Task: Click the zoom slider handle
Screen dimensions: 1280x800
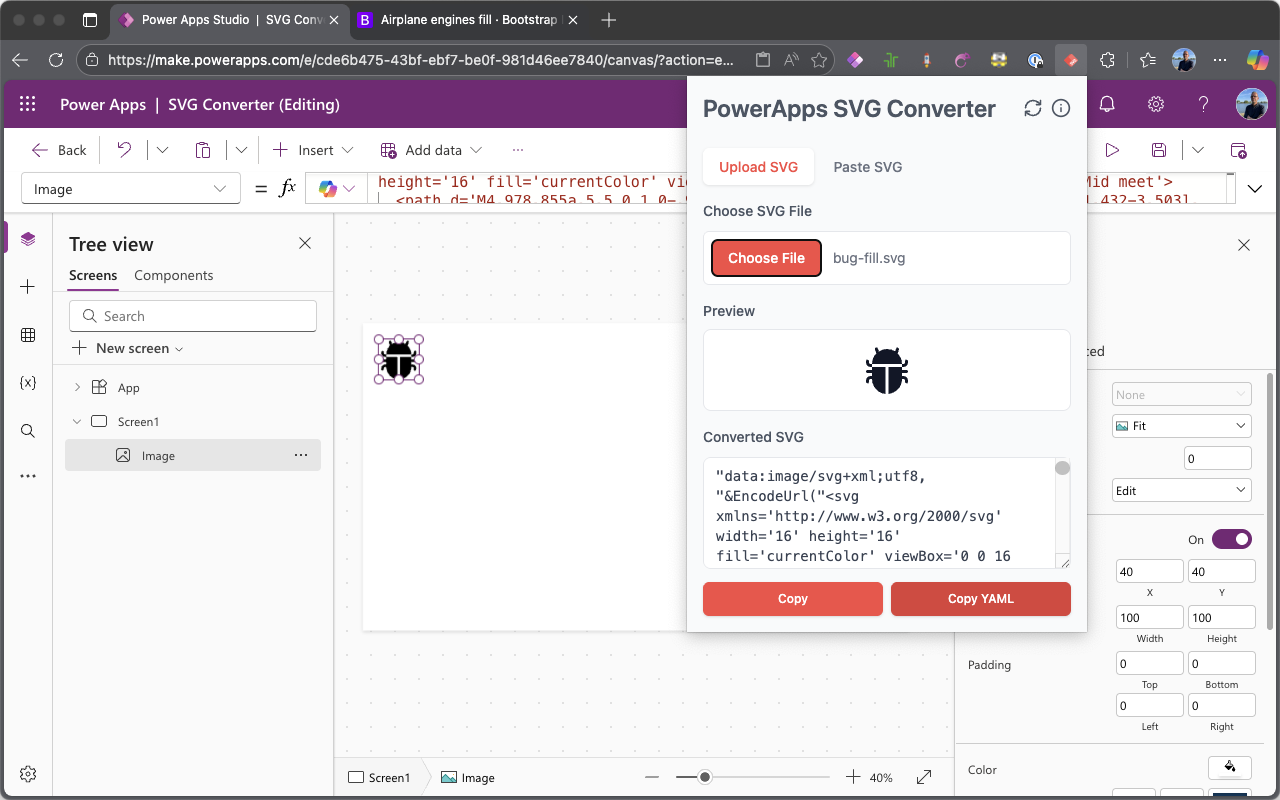Action: [x=705, y=777]
